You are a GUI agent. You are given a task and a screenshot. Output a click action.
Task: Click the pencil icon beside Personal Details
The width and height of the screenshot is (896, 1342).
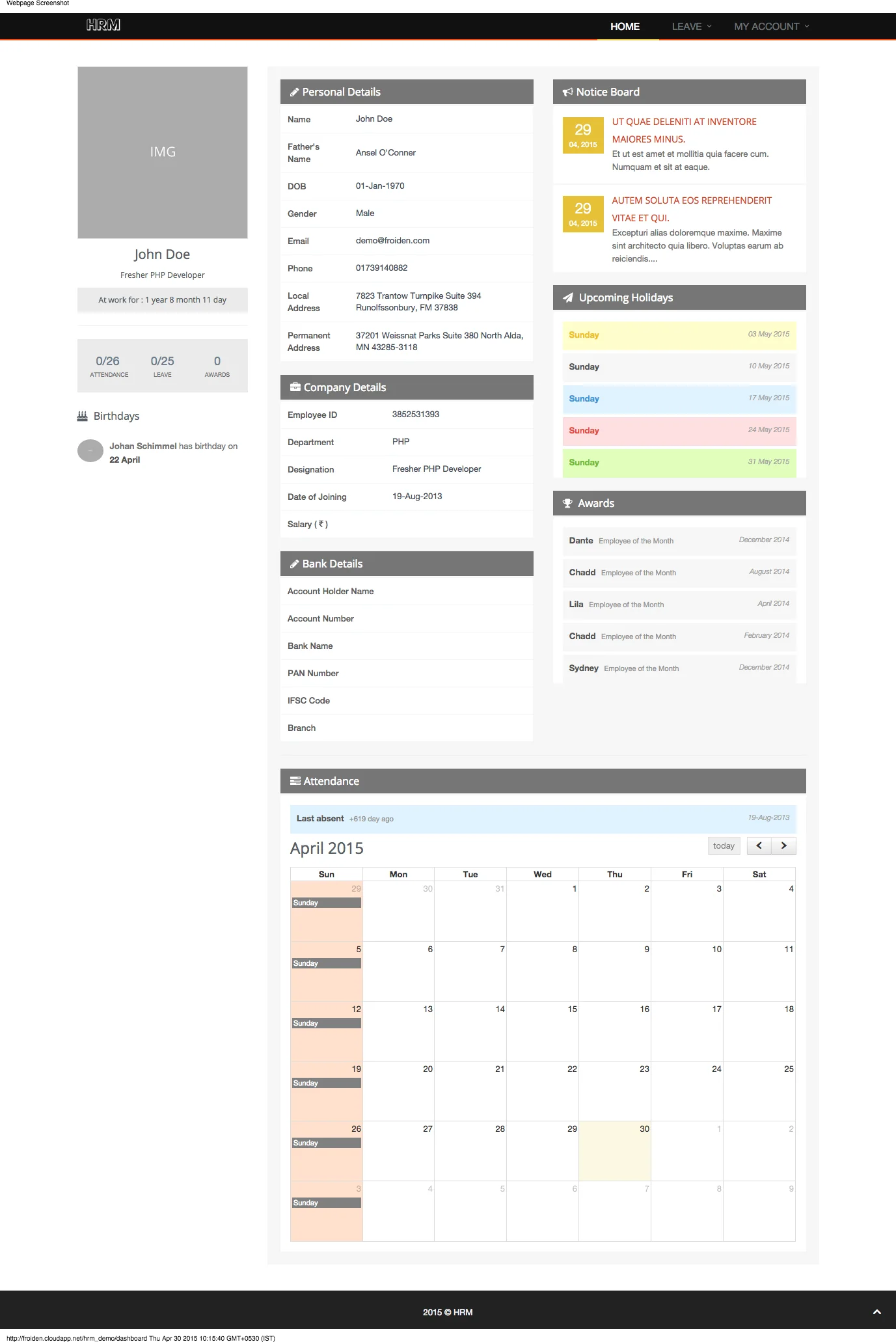point(294,92)
